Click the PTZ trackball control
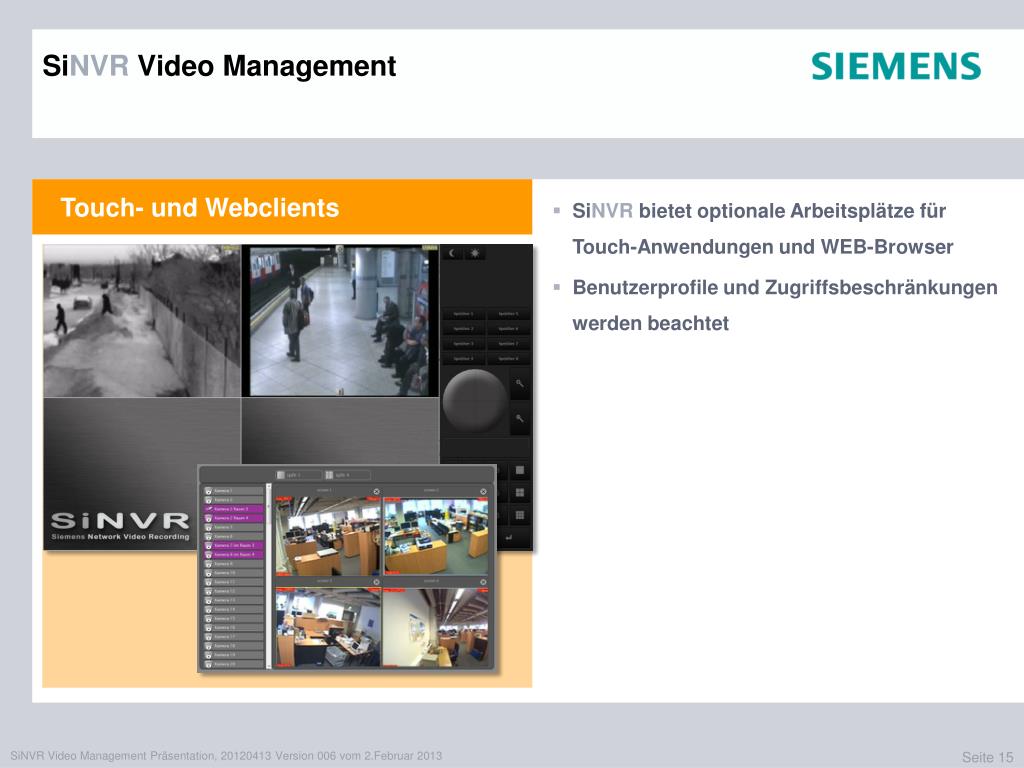 (475, 400)
